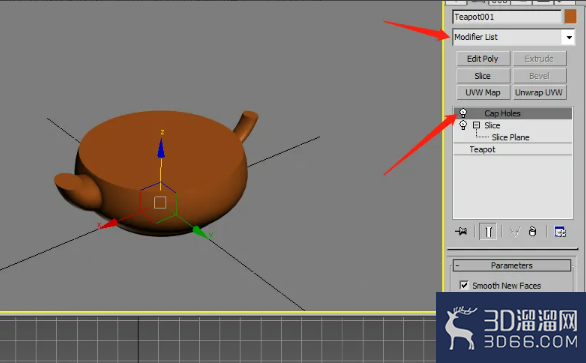Screen dimensions: 586x363
Task: Click the Teapot001 object name field
Action: [x=507, y=17]
